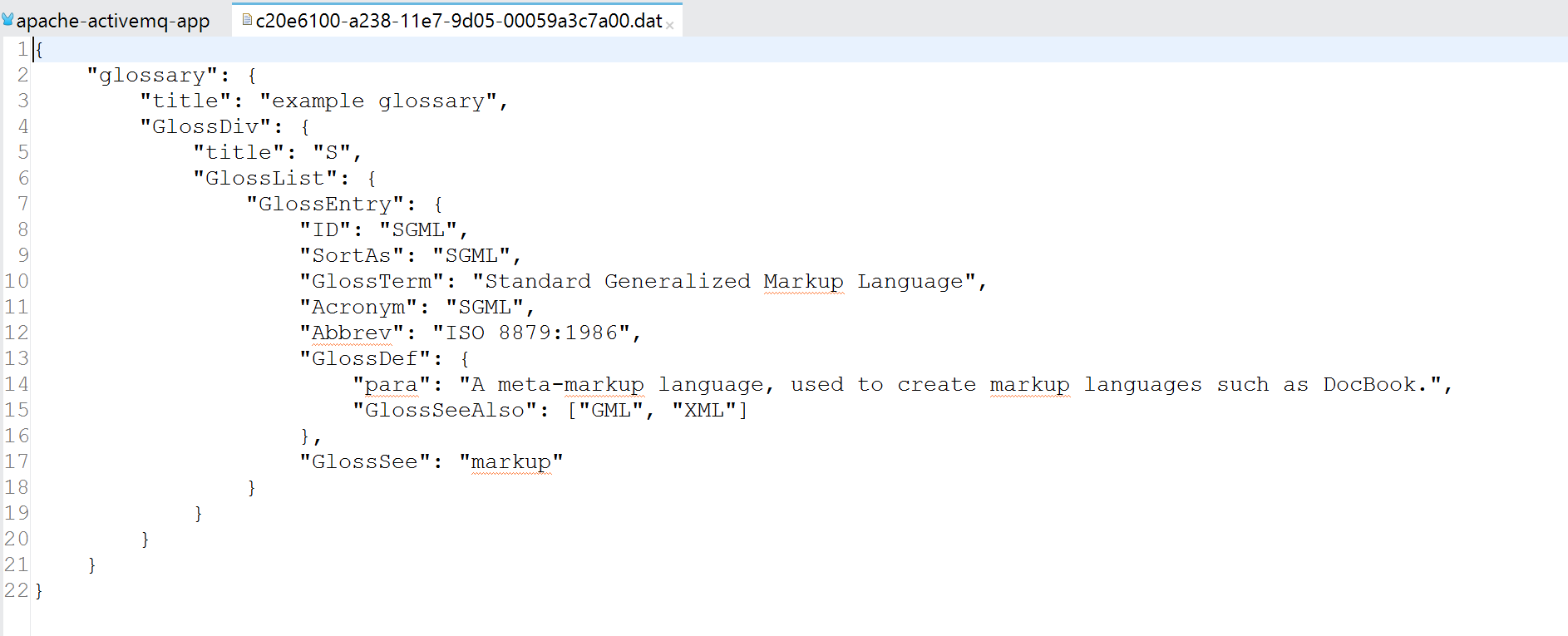Select the c20e6100 .dat file tab
The image size is (1568, 636).
(458, 21)
